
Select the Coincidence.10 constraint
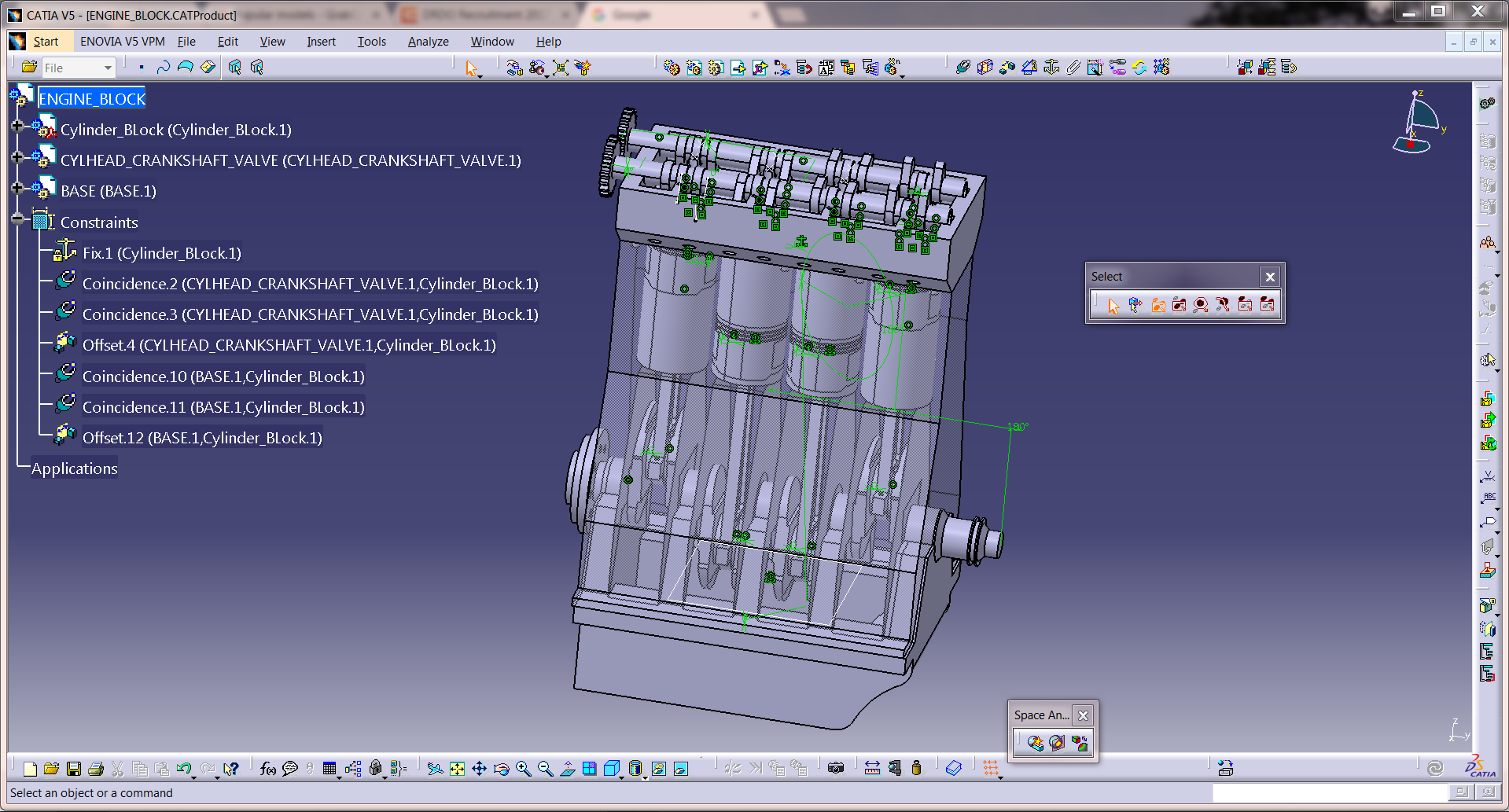click(x=223, y=377)
